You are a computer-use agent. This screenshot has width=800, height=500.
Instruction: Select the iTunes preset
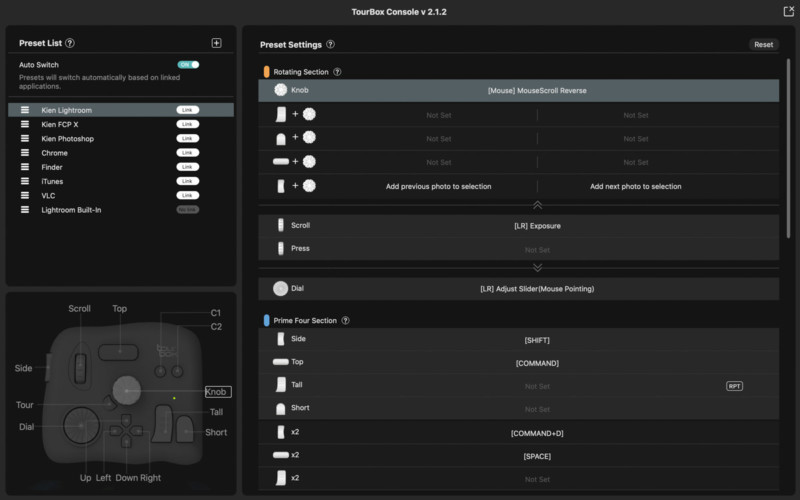pos(121,181)
